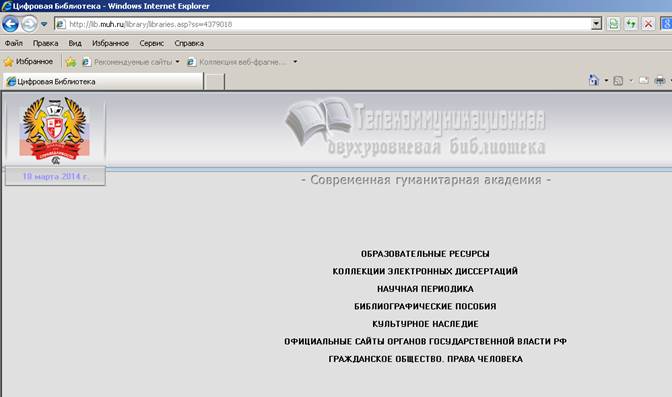Open the Сервис menu
The width and height of the screenshot is (672, 397).
point(152,43)
